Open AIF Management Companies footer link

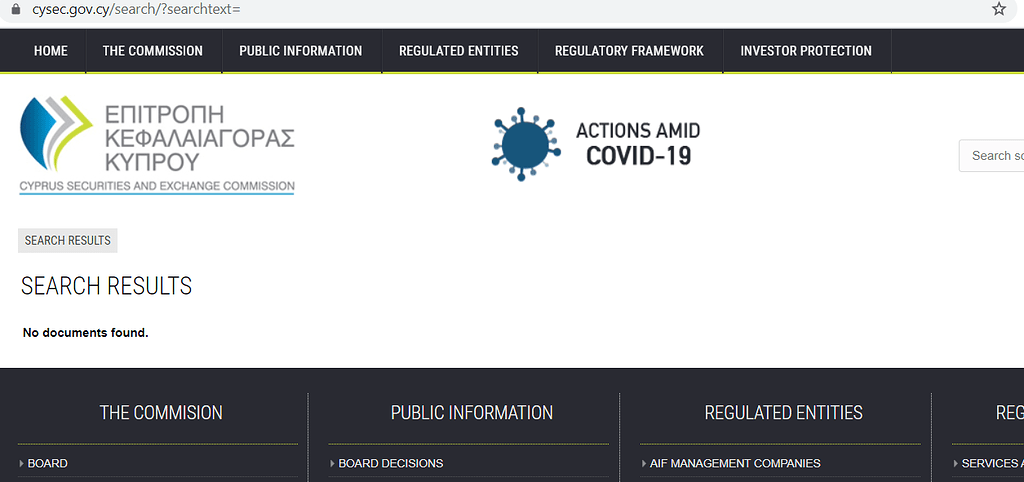(x=735, y=463)
